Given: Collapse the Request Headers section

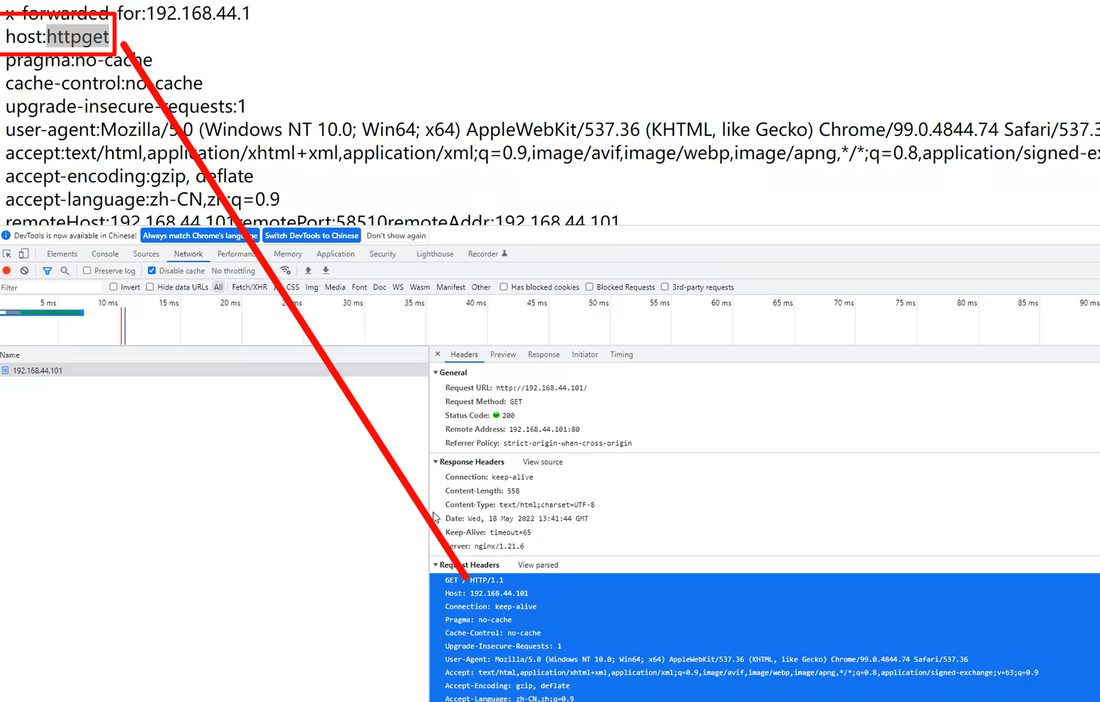Looking at the screenshot, I should click(x=436, y=565).
